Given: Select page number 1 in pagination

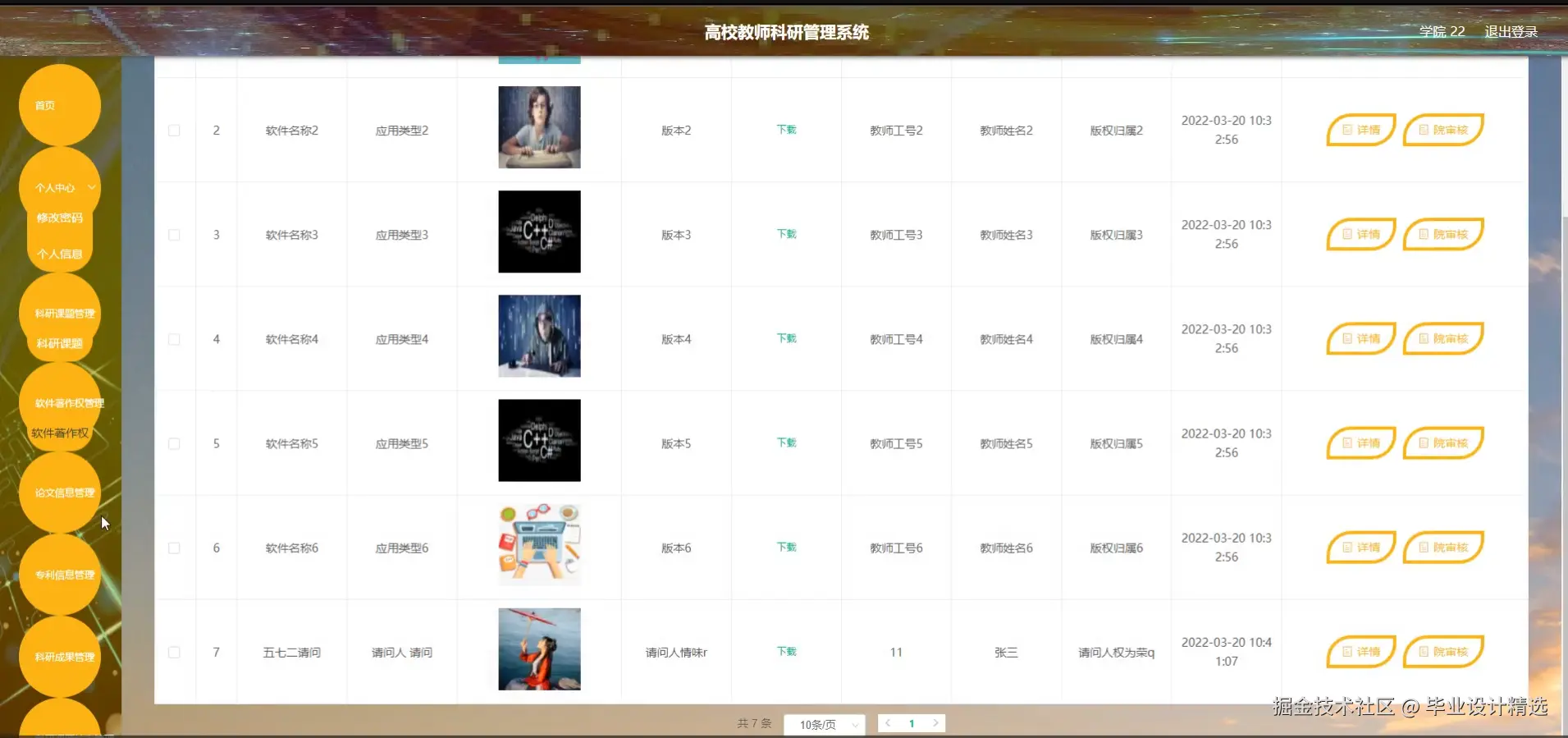Looking at the screenshot, I should 912,723.
